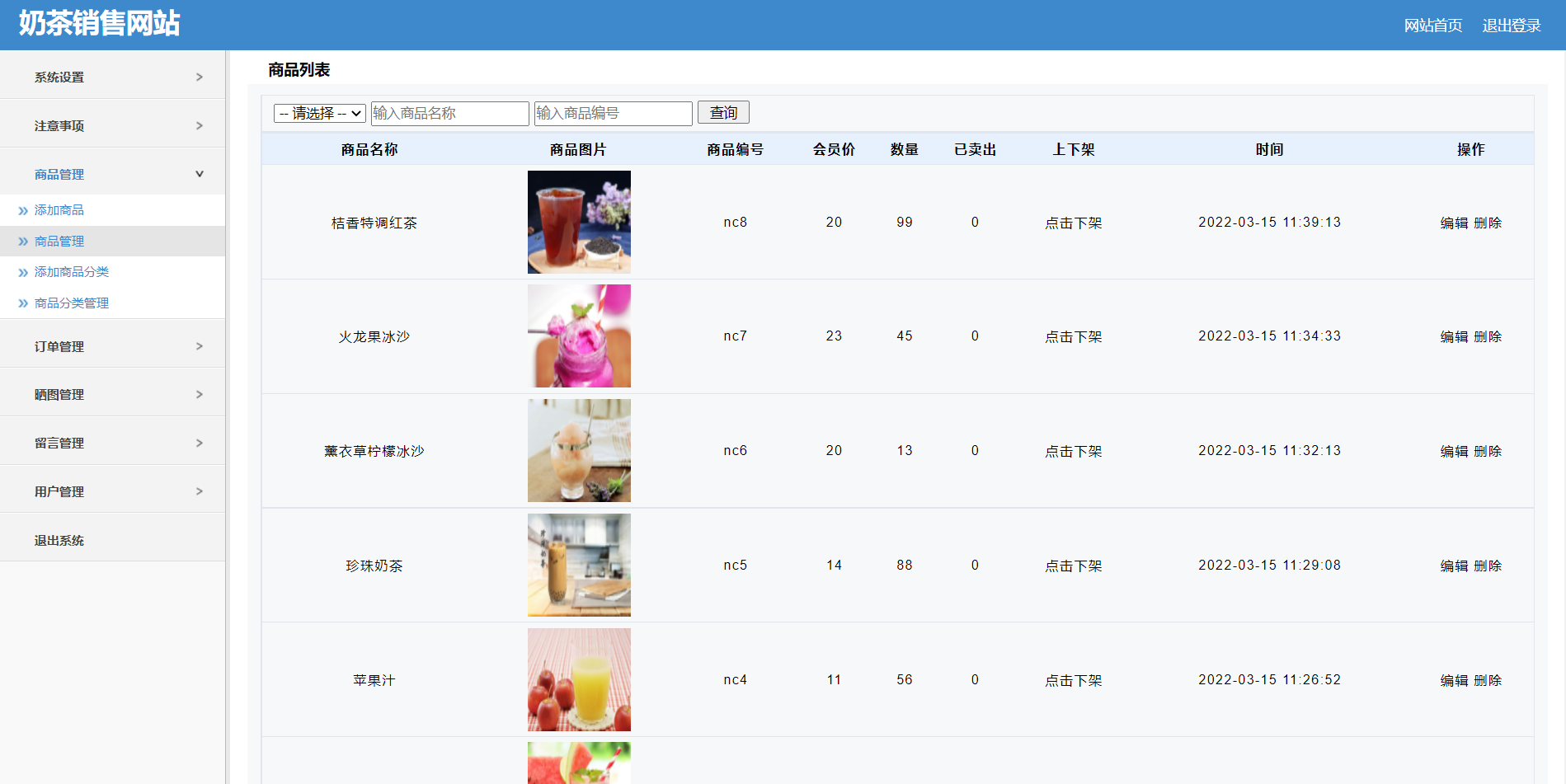Click the 珍珠奶茶 product name
1566x784 pixels.
click(x=374, y=566)
